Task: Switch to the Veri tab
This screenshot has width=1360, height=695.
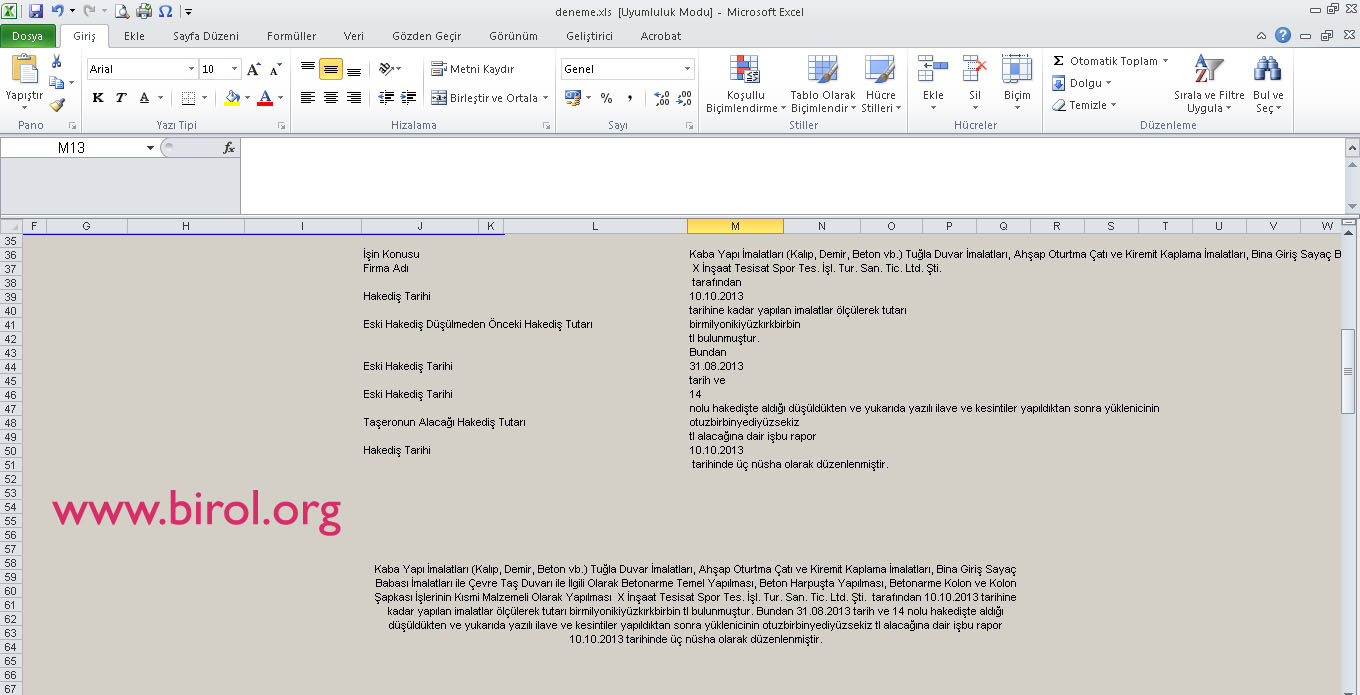Action: point(354,36)
